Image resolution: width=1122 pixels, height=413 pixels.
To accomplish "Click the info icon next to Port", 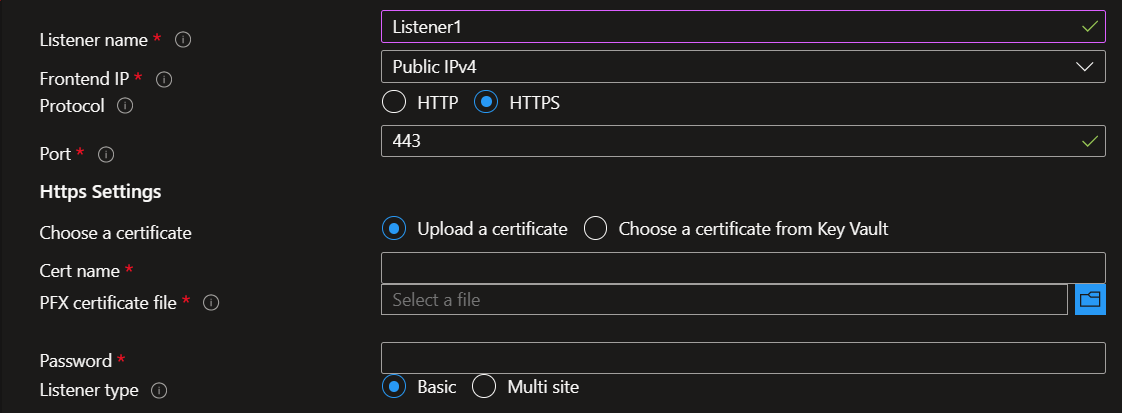I will [x=106, y=154].
